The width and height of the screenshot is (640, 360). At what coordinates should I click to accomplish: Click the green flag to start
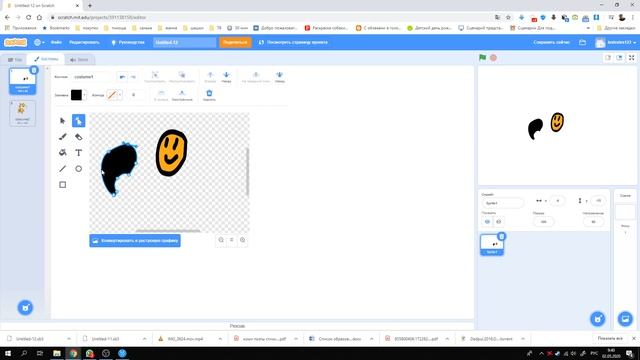pyautogui.click(x=482, y=58)
